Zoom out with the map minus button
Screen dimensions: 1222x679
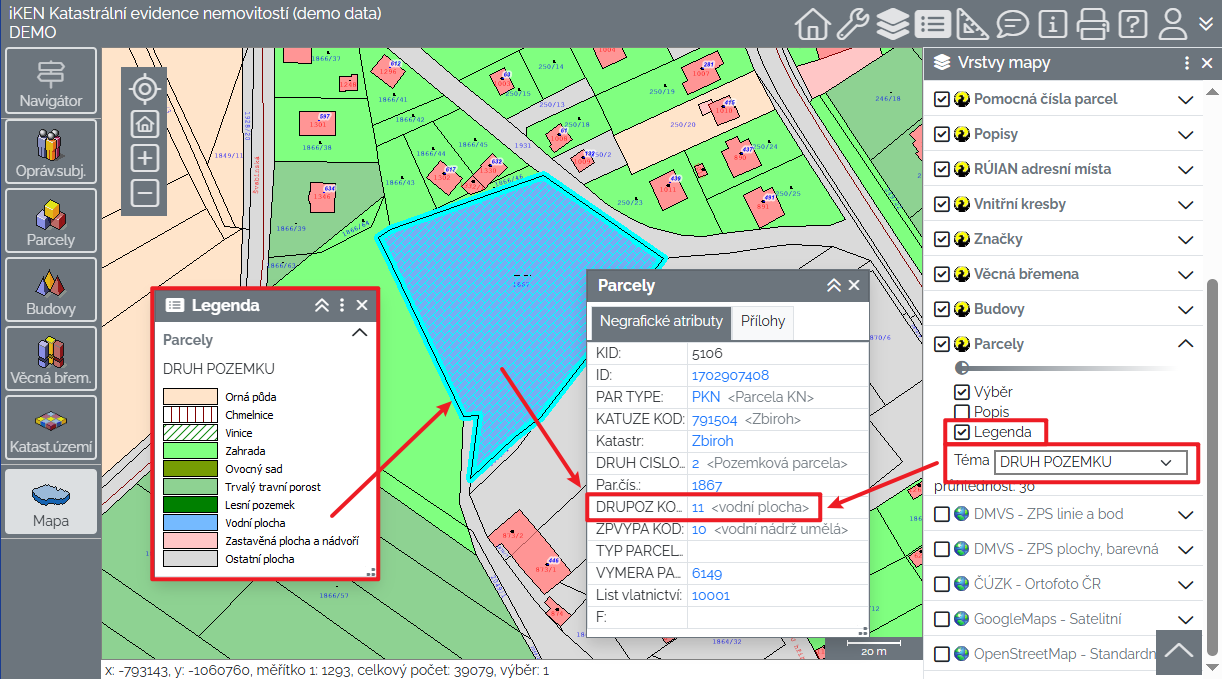tap(146, 193)
